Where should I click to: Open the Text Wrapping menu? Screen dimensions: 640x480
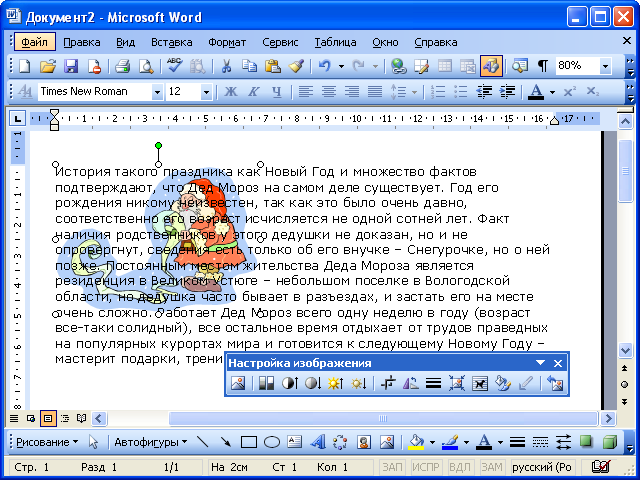coord(480,384)
